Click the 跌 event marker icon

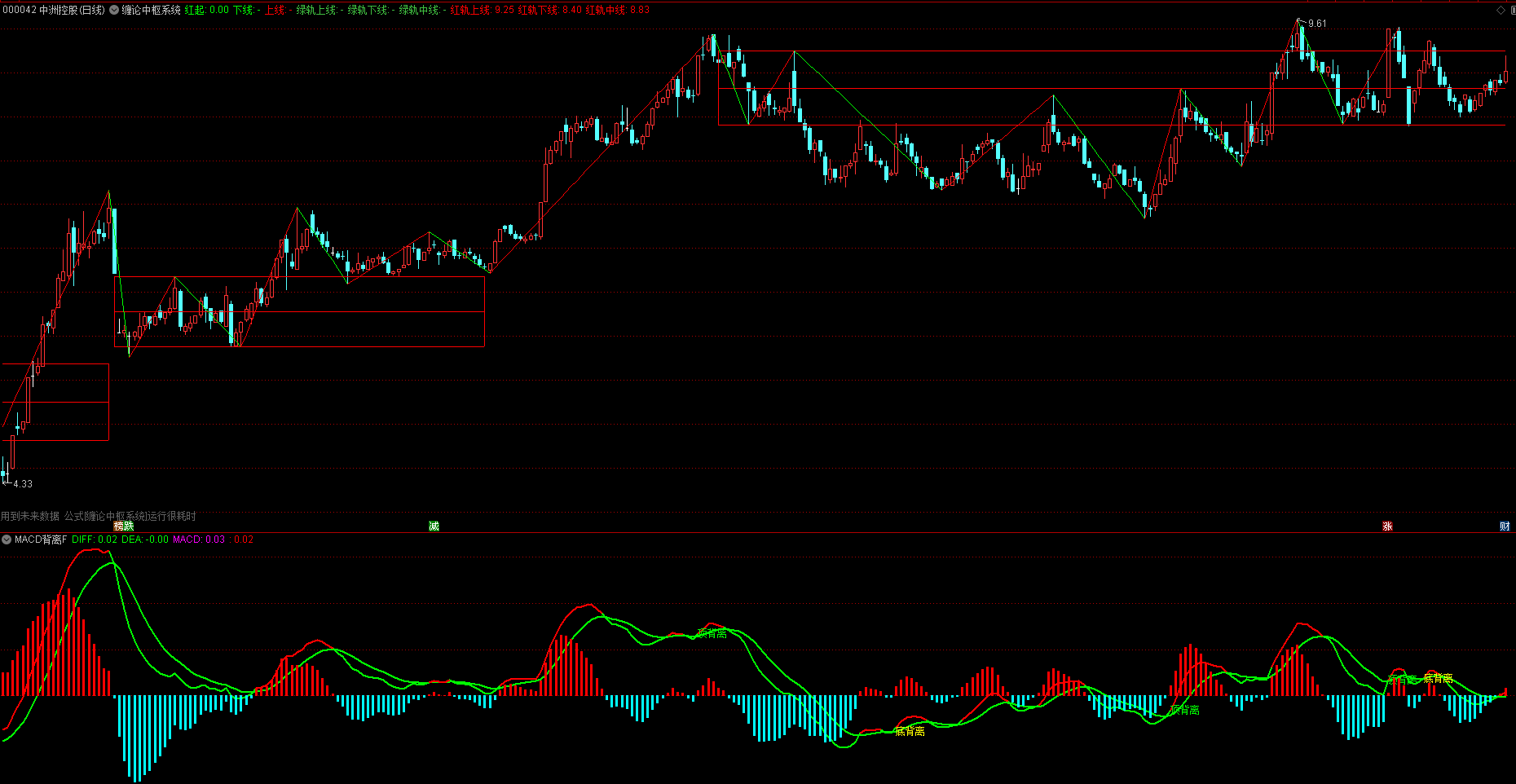(x=128, y=526)
